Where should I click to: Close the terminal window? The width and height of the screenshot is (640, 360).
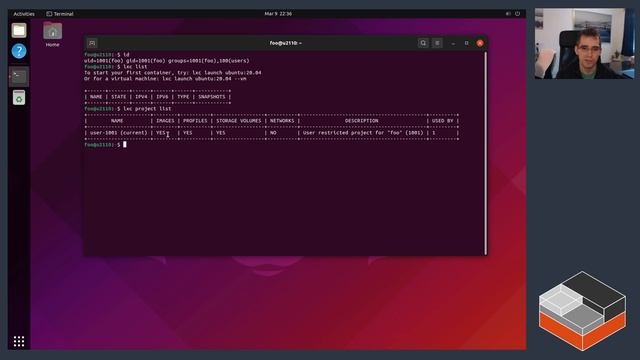pos(480,43)
